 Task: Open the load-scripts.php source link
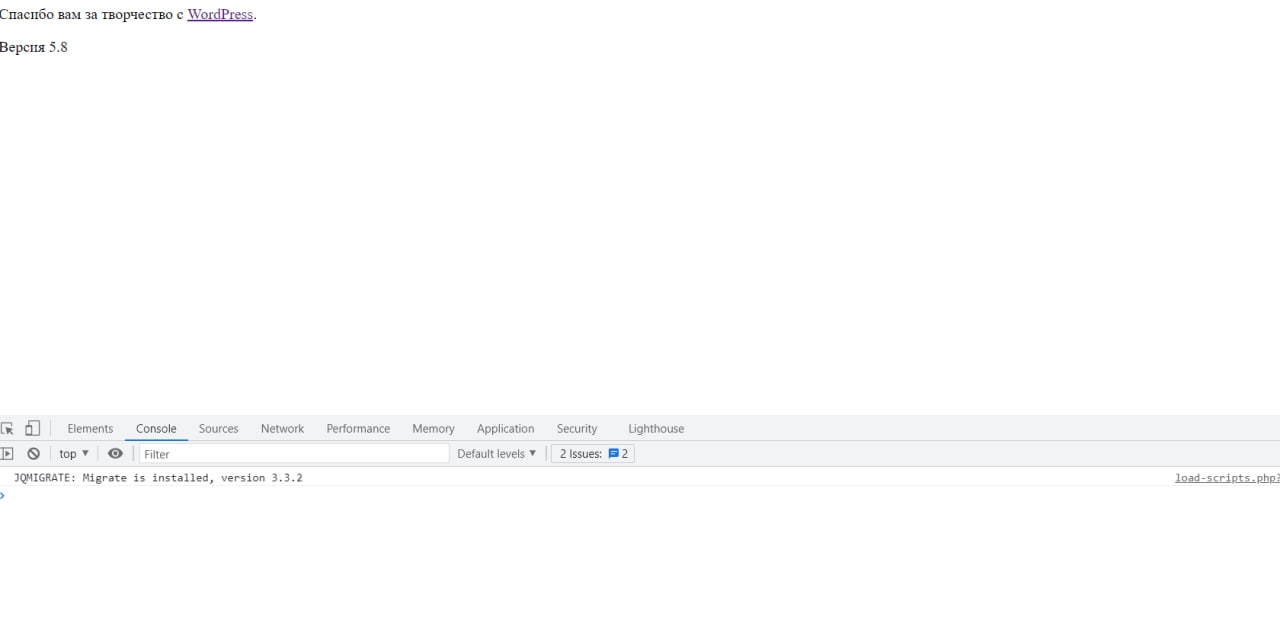(1227, 478)
